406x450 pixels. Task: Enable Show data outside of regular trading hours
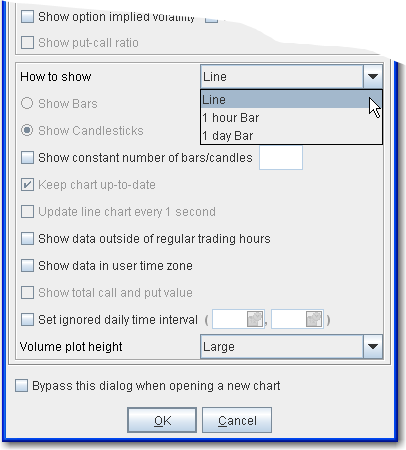[x=27, y=239]
